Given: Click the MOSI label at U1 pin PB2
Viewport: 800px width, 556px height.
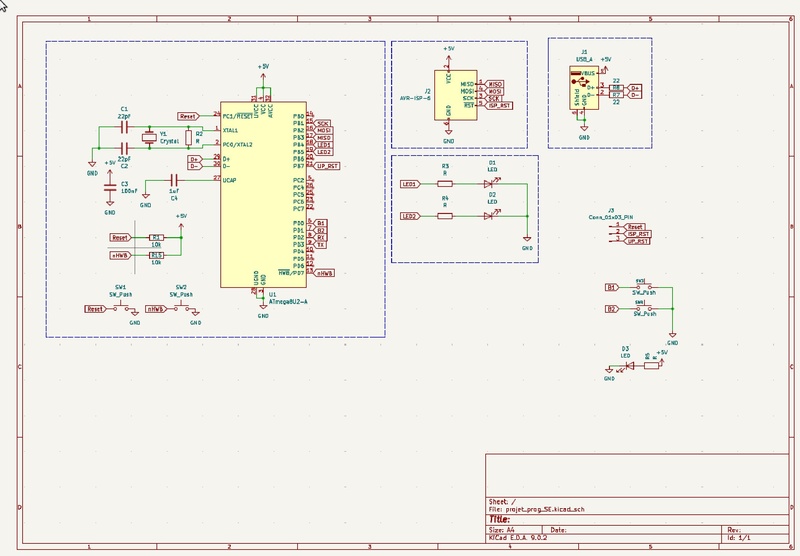Looking at the screenshot, I should (324, 131).
